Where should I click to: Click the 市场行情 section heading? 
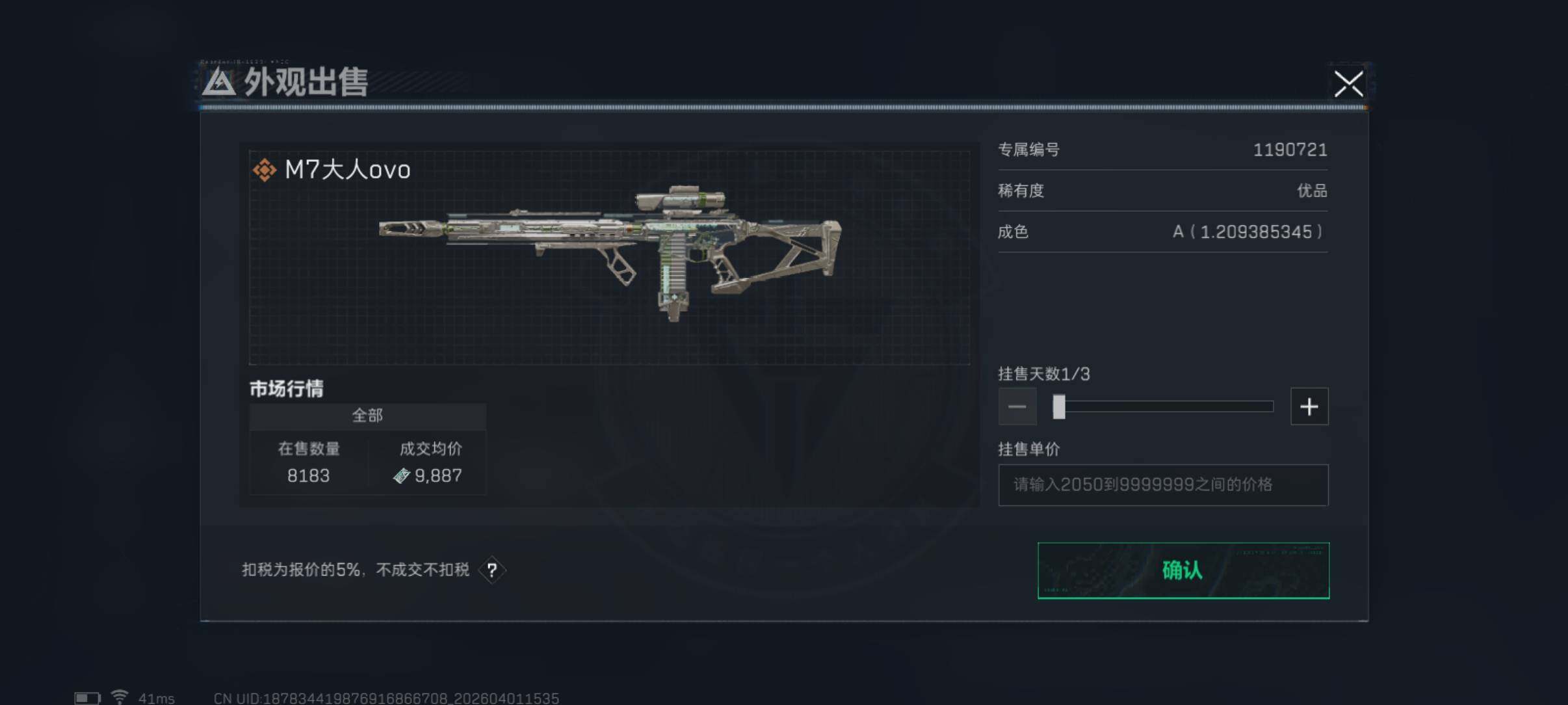coord(287,389)
